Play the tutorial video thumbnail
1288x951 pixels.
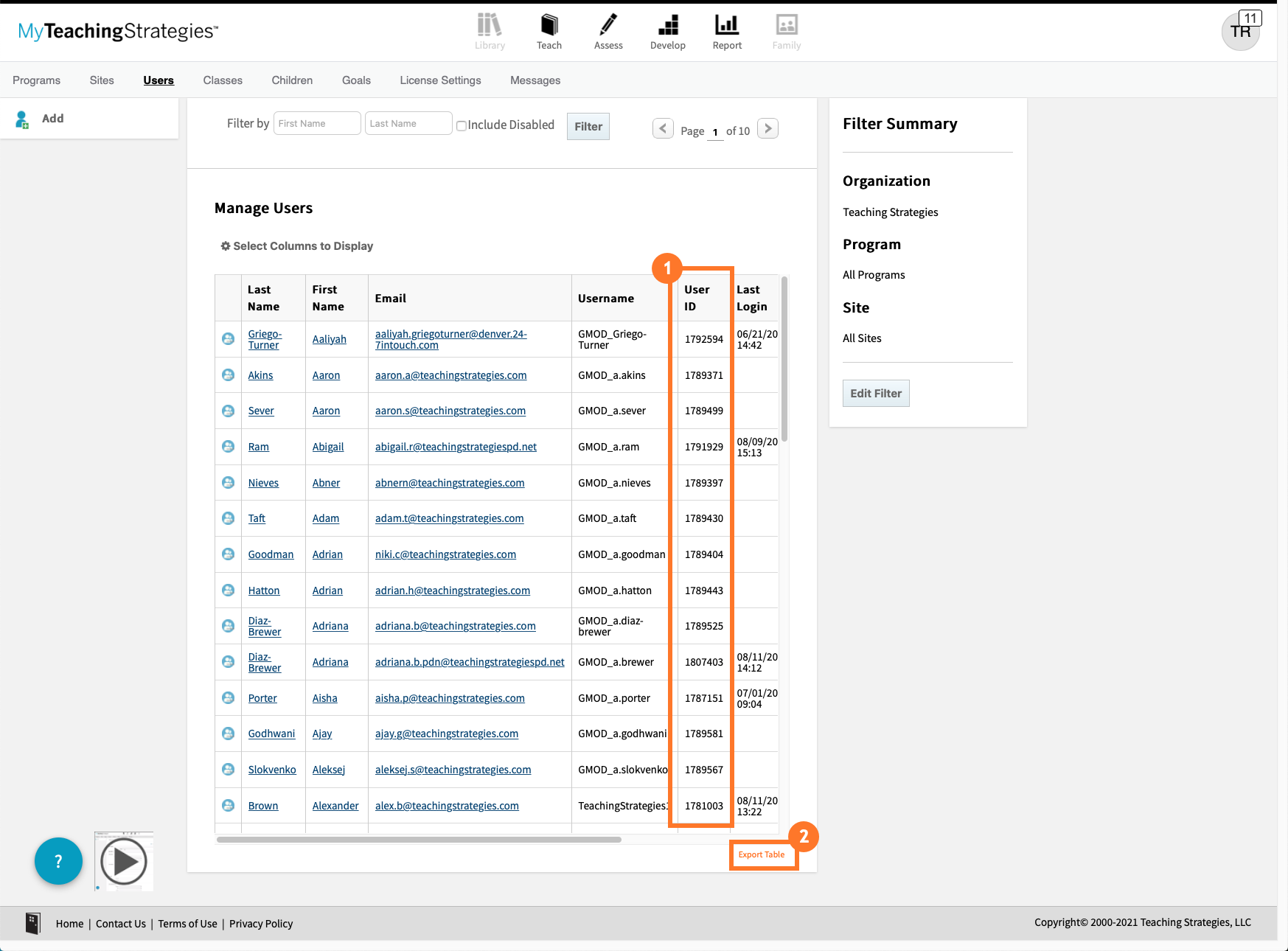[x=123, y=860]
